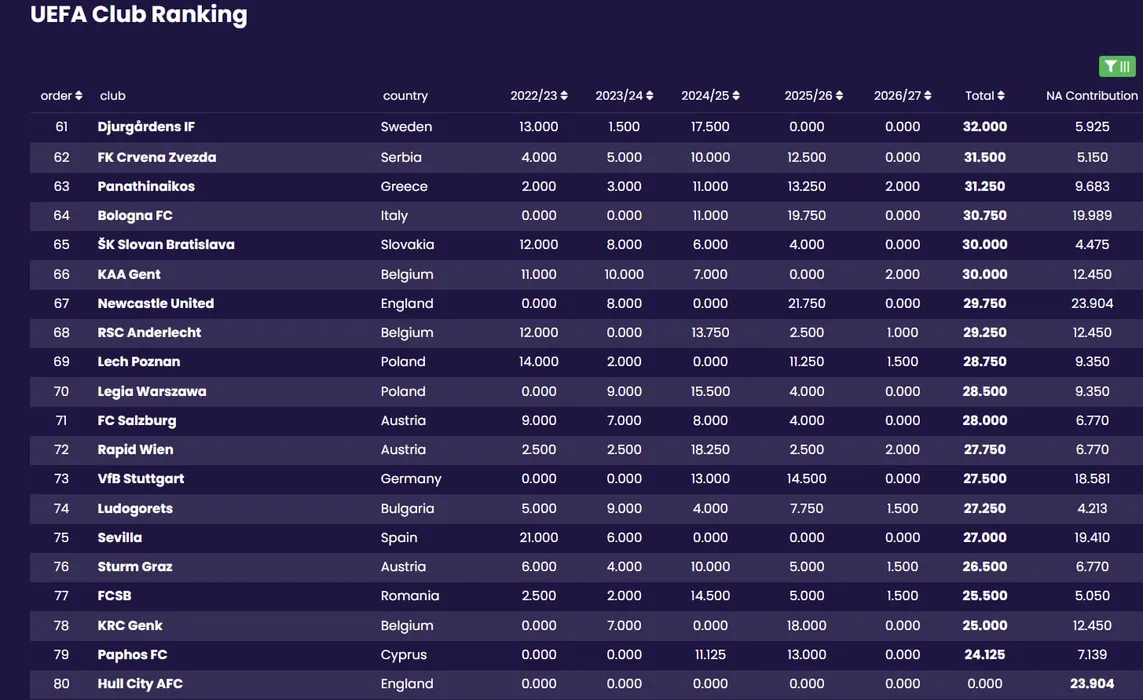1143x700 pixels.
Task: Select the Bologna FC row name
Action: (x=135, y=216)
